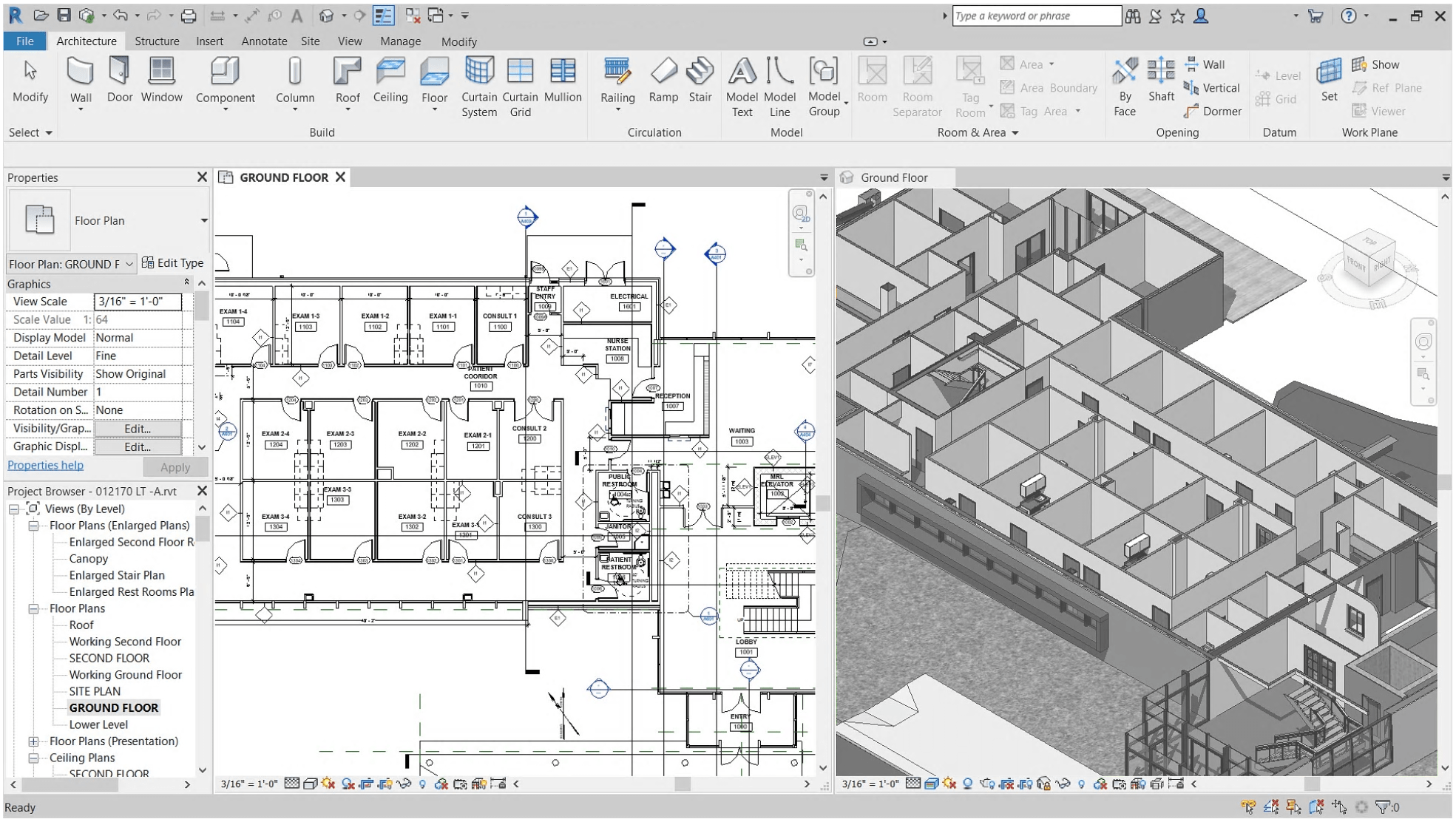
Task: Click the Save icon in Quick Access Toolbar
Action: tap(65, 15)
